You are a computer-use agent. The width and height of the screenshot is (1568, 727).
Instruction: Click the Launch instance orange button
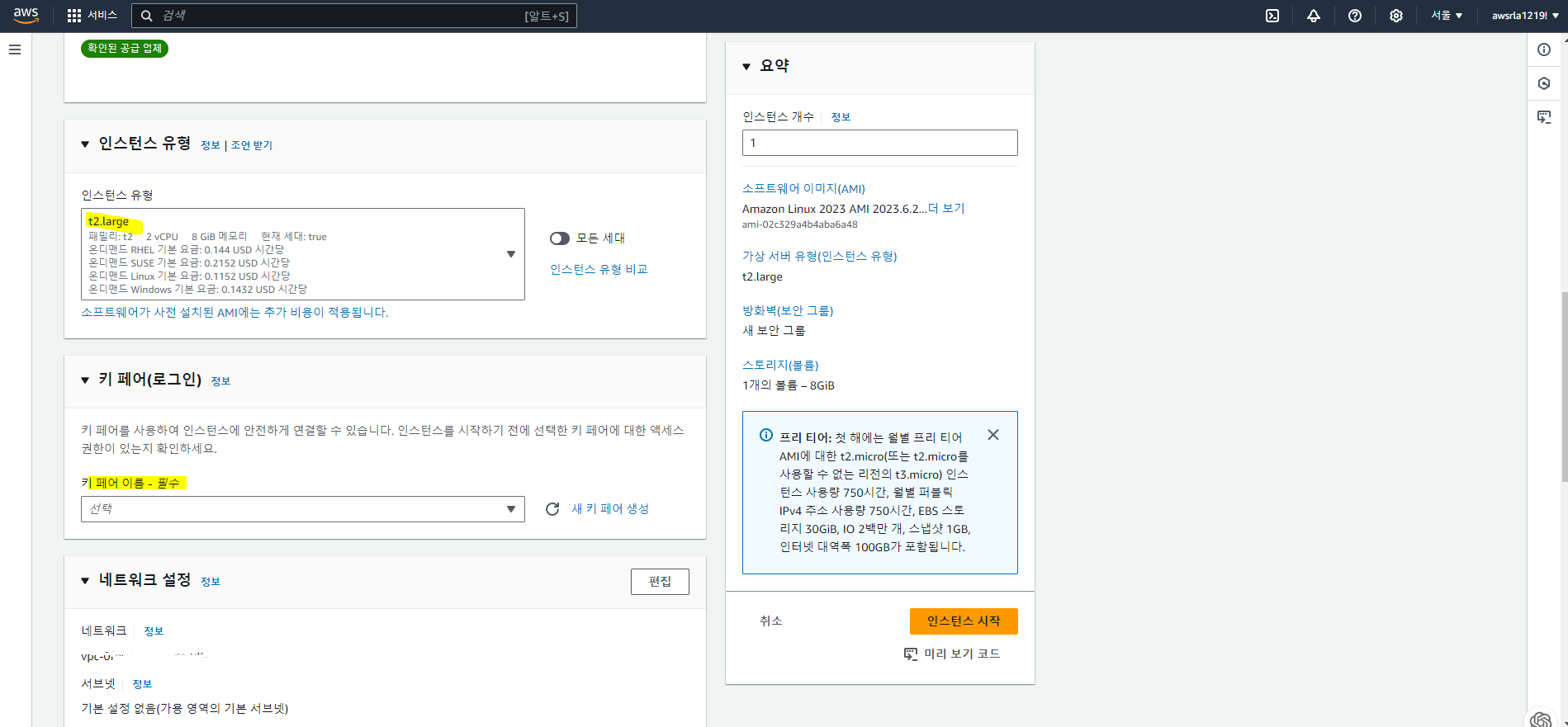[964, 621]
